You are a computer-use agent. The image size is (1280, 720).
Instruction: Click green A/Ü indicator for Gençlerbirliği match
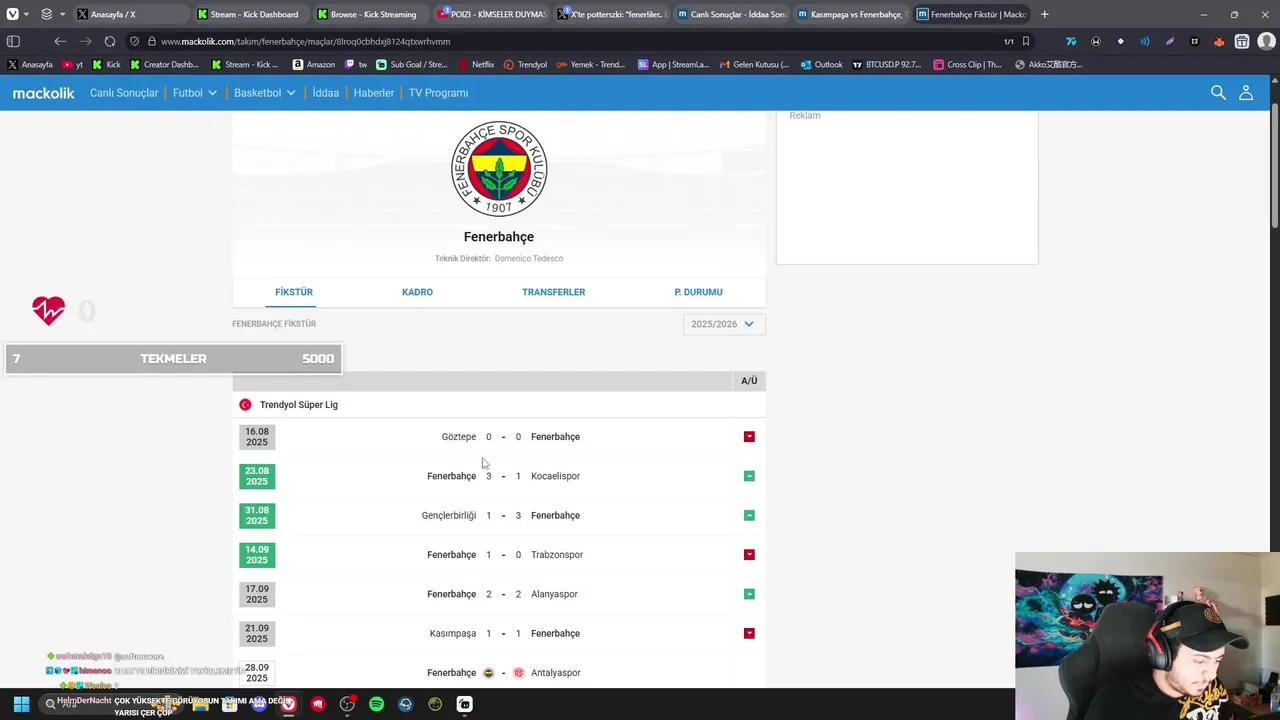[749, 515]
